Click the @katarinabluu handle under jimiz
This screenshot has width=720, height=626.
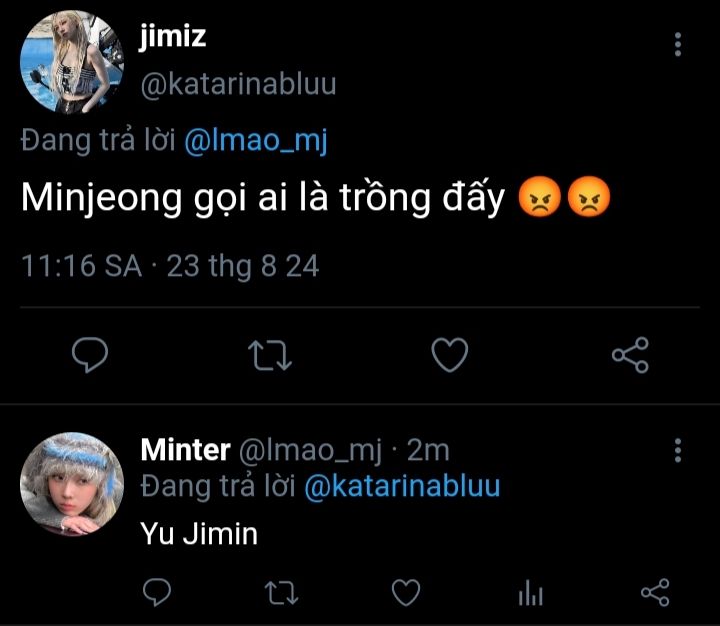coord(238,84)
